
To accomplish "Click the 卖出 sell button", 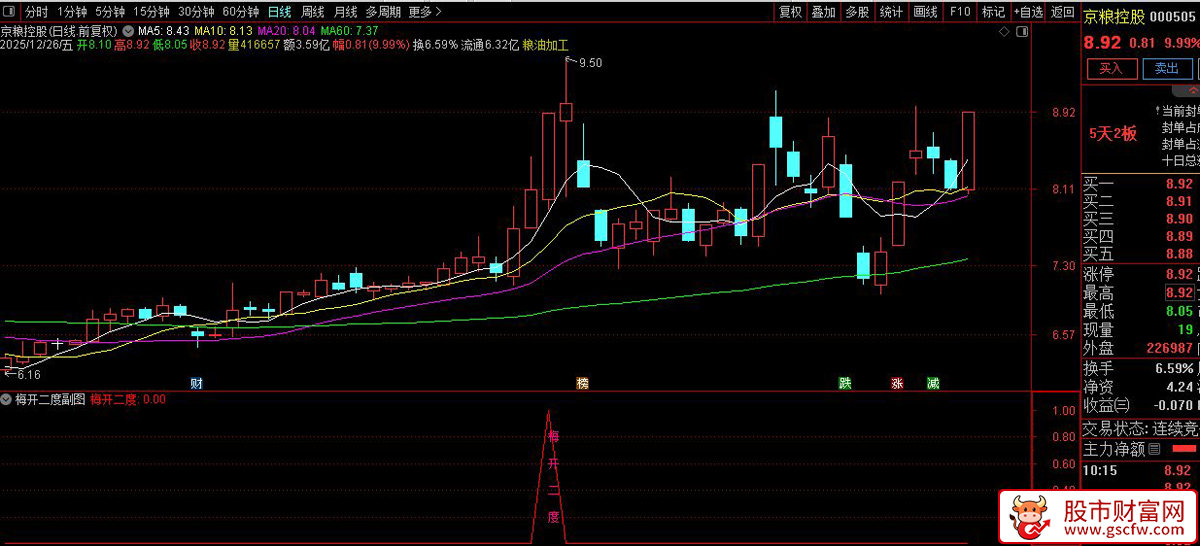I will click(x=1166, y=68).
